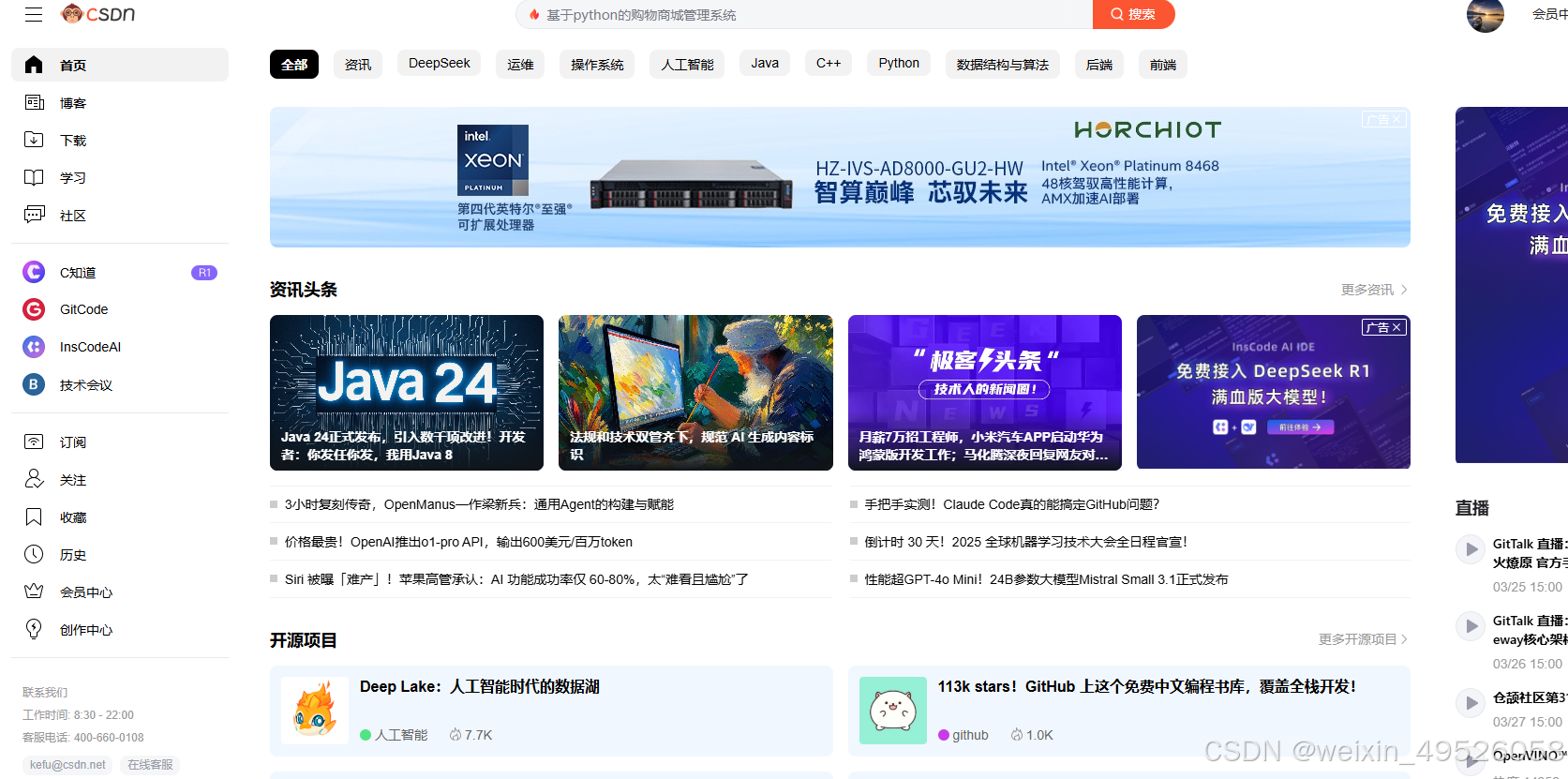Select the 数据结构与算法 category tab
This screenshot has width=1568, height=779.
(1003, 64)
